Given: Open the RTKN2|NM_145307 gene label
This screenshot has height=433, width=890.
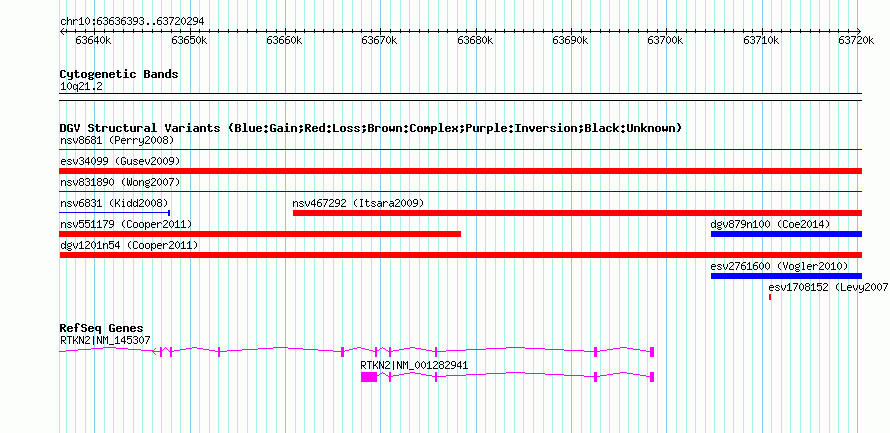Looking at the screenshot, I should 105,340.
